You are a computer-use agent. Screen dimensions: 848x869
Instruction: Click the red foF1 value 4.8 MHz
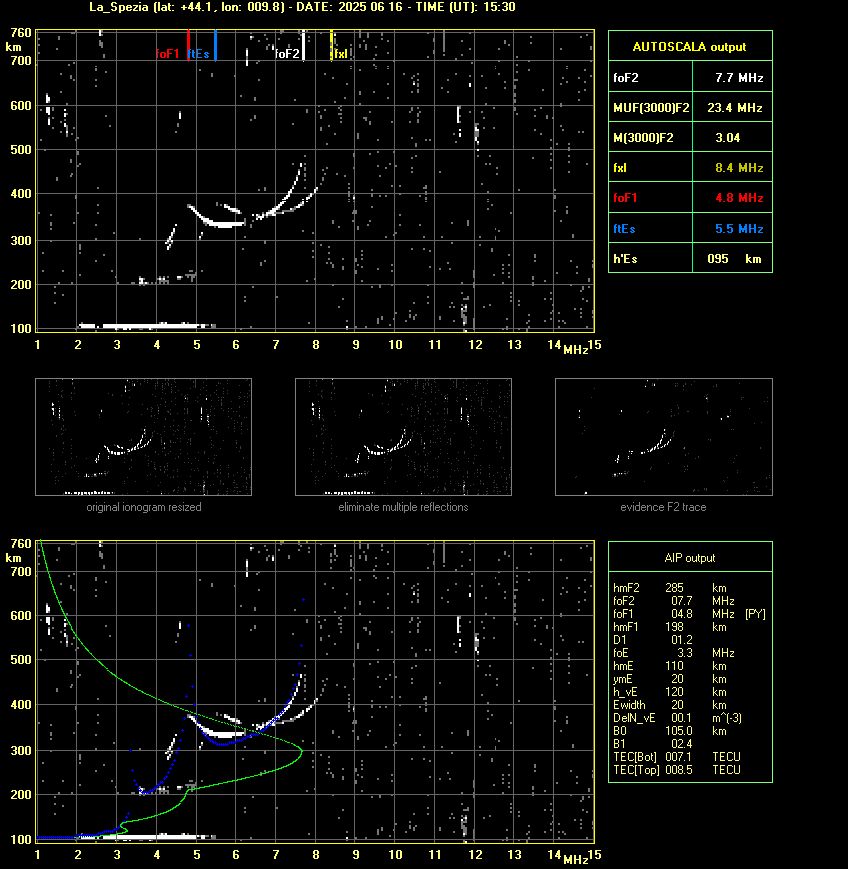pos(739,198)
